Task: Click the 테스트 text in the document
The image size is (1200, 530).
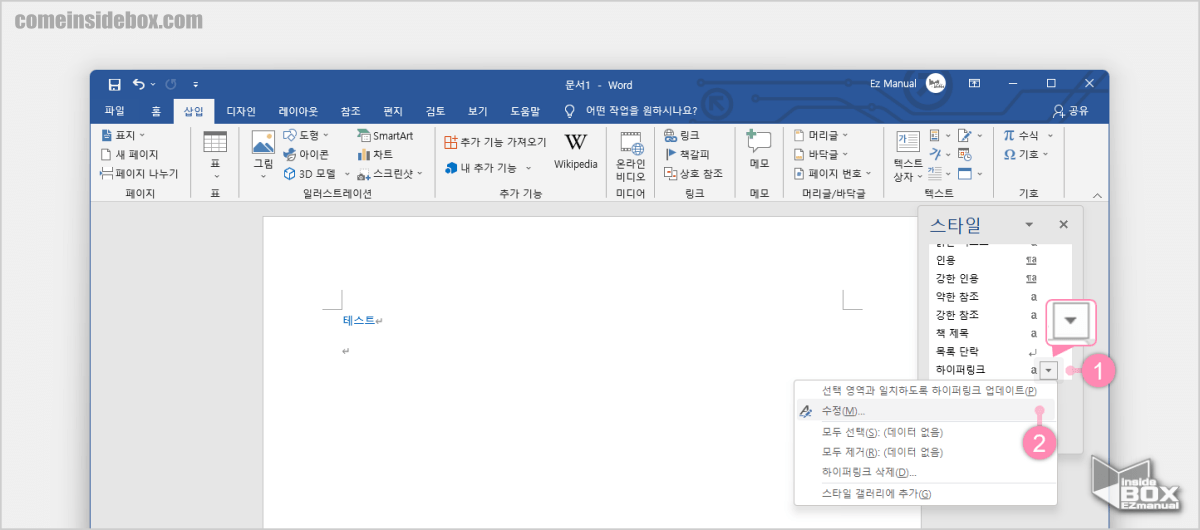Action: 359,320
